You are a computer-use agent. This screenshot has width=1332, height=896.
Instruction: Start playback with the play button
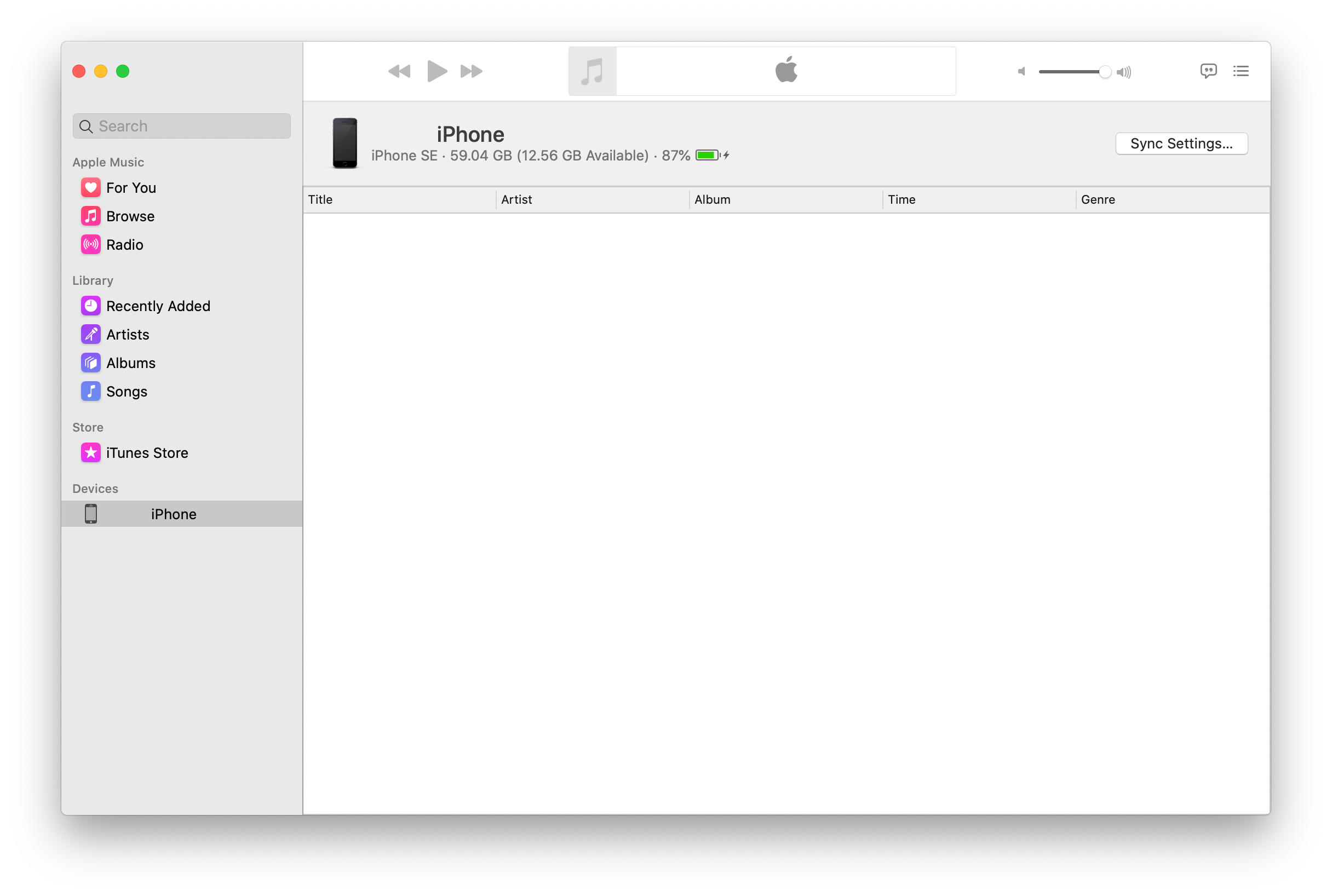pyautogui.click(x=437, y=71)
